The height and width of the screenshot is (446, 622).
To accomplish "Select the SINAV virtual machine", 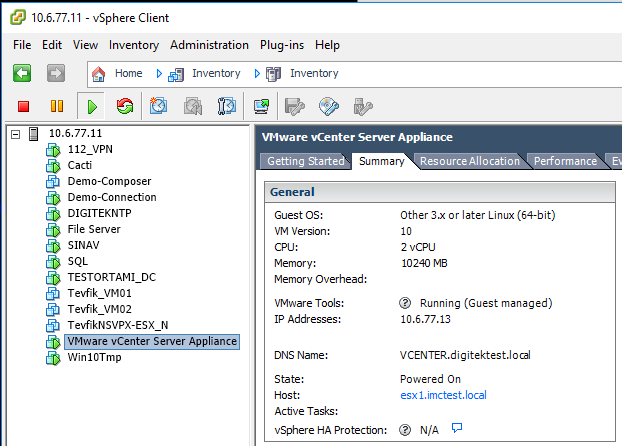I will point(83,245).
